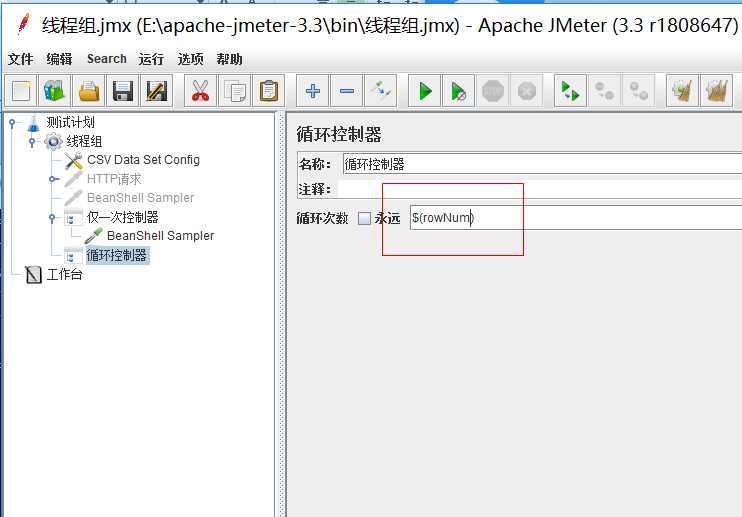Image resolution: width=742 pixels, height=517 pixels.
Task: Start the test with green play icon
Action: coord(424,91)
